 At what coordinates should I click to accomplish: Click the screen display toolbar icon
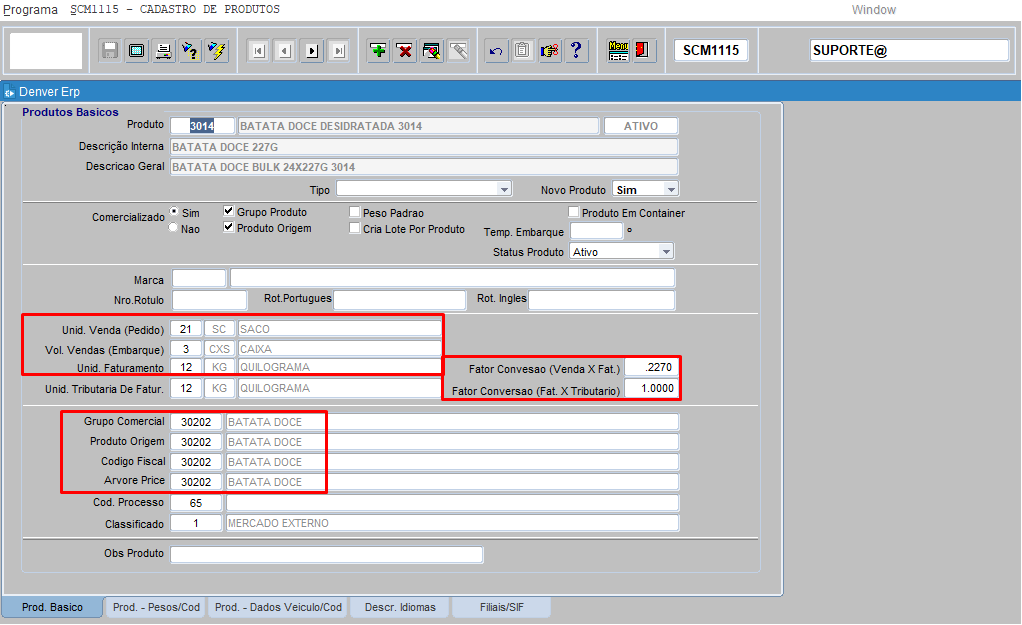[137, 50]
